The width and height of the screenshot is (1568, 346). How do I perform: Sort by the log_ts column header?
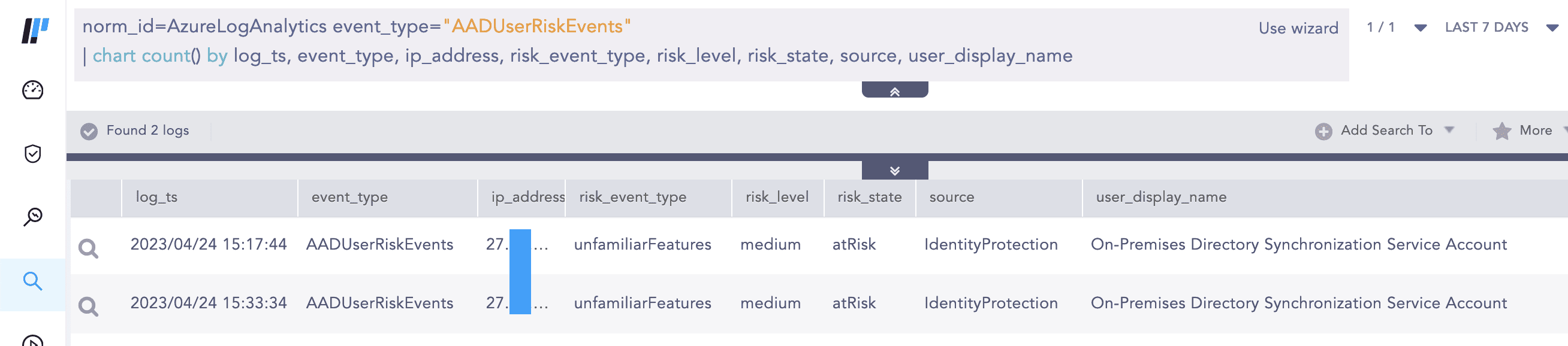[156, 197]
